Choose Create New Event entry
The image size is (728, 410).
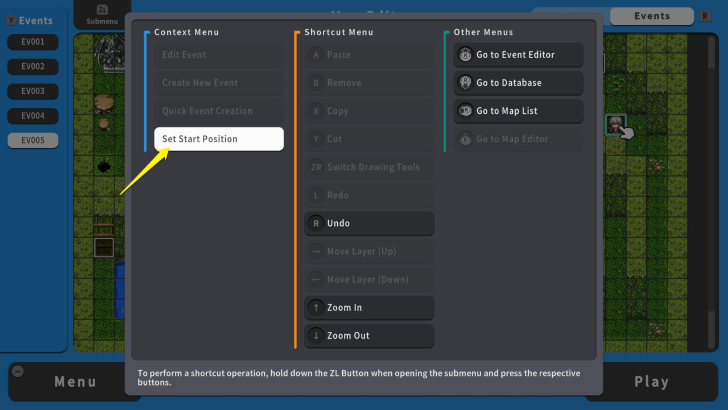219,83
